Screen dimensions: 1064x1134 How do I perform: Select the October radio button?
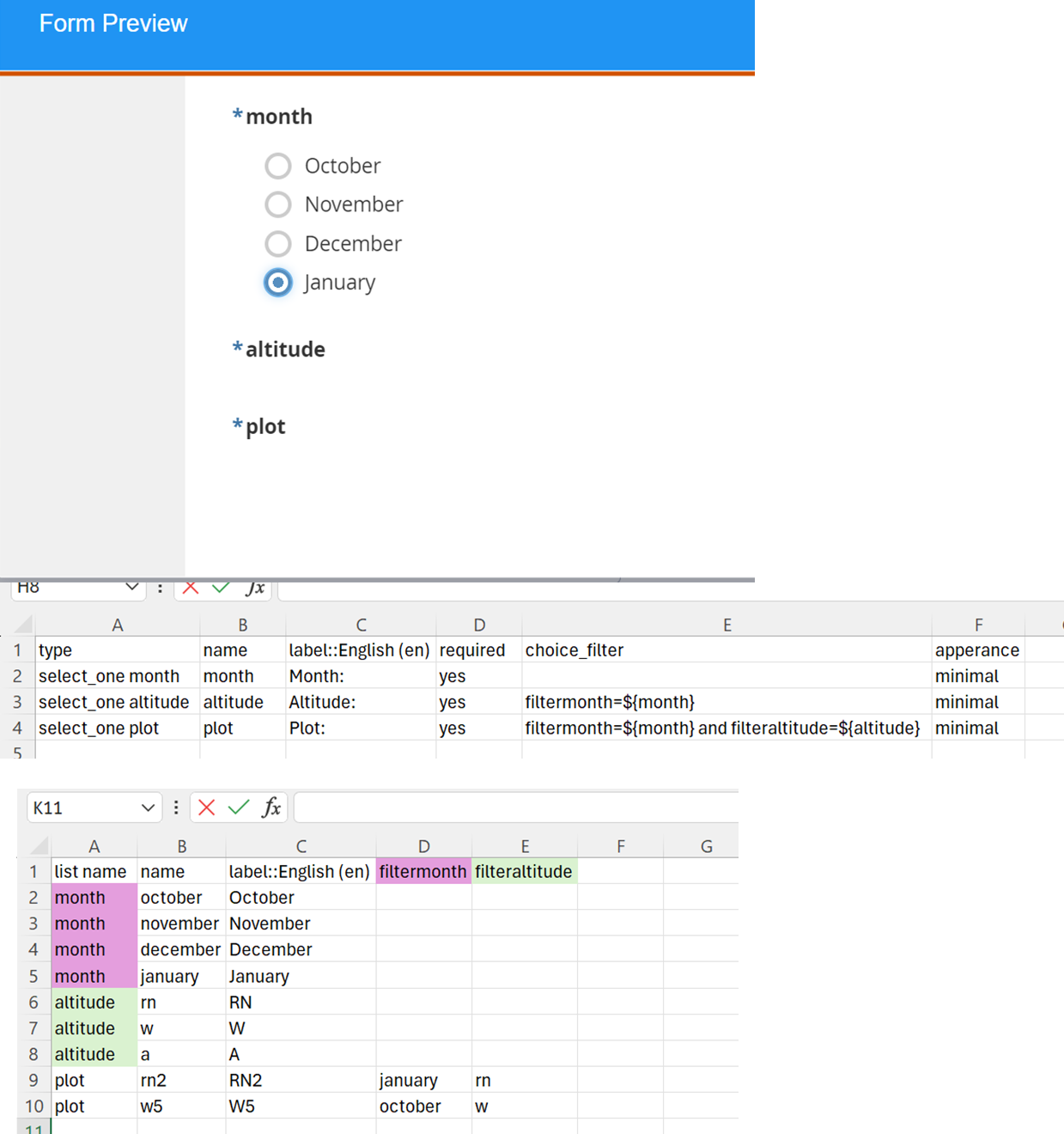pyautogui.click(x=278, y=166)
